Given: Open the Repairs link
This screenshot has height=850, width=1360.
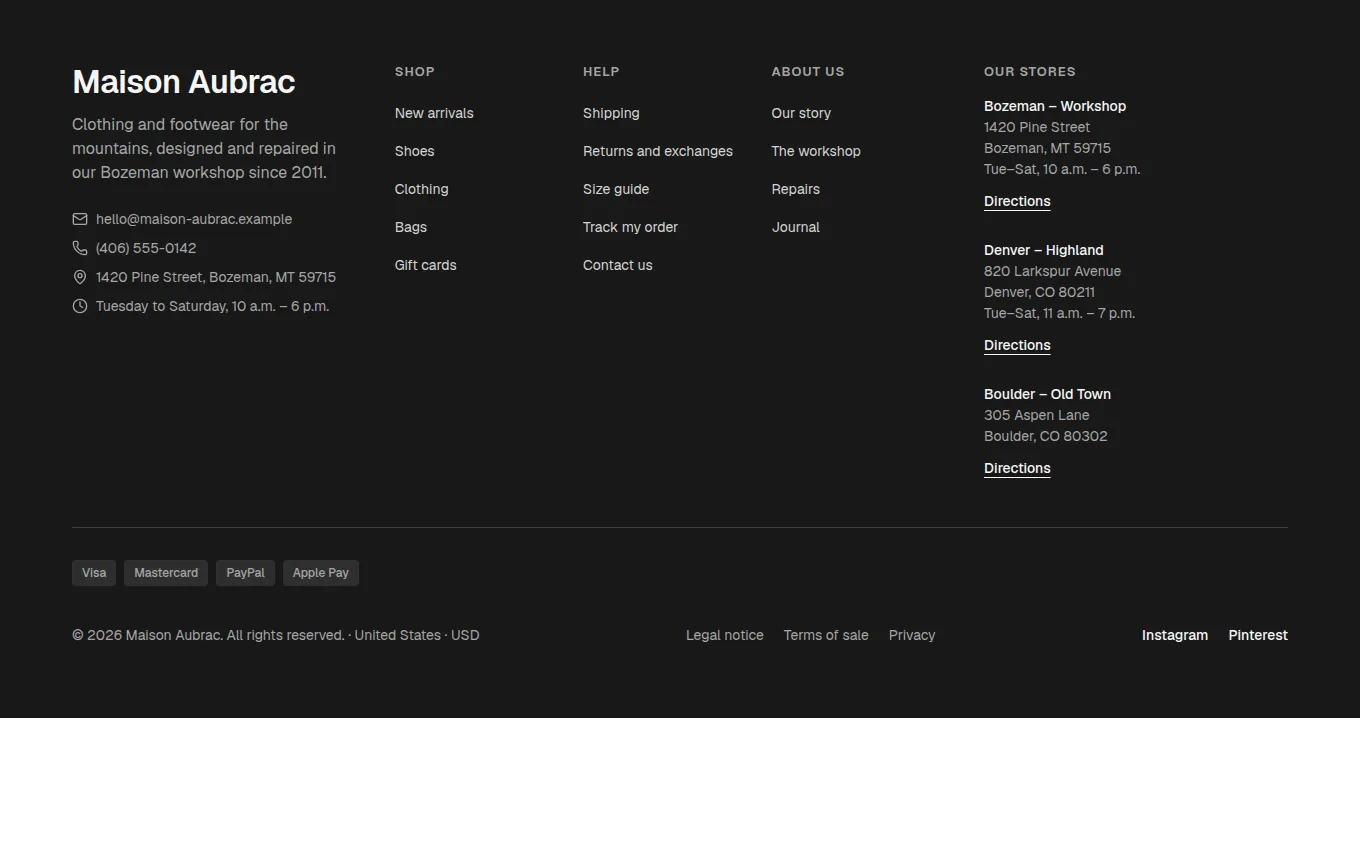Looking at the screenshot, I should (796, 189).
